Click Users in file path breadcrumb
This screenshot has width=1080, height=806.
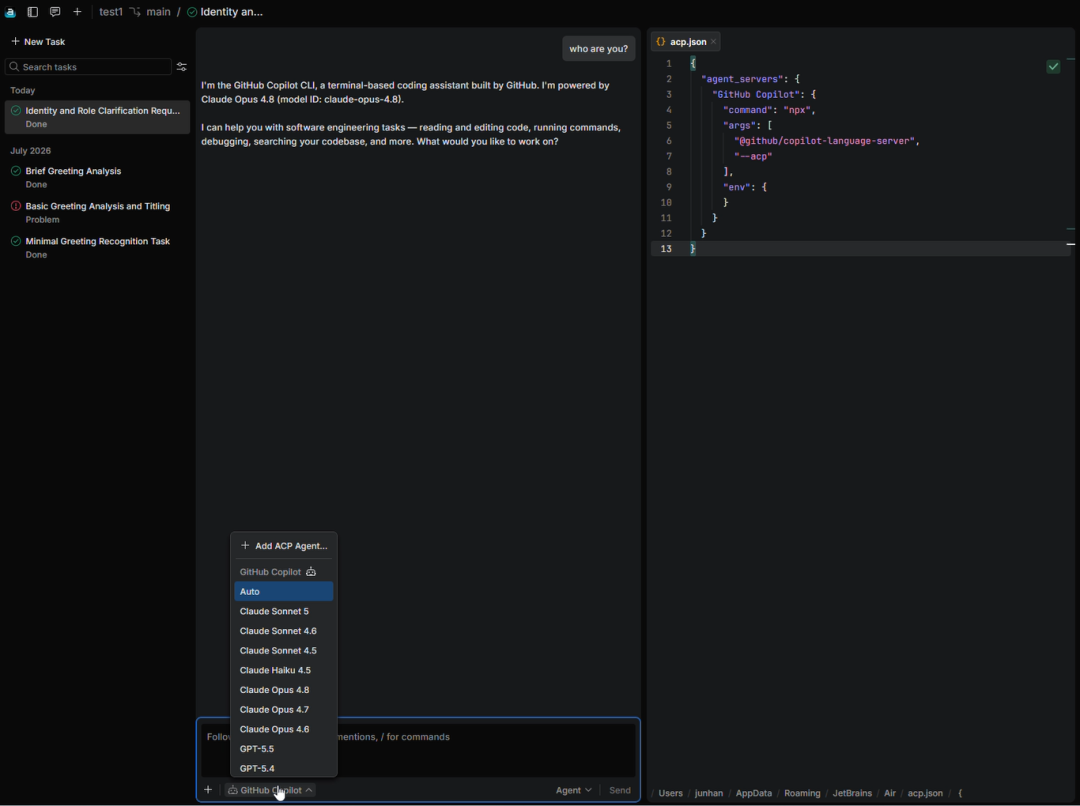670,793
